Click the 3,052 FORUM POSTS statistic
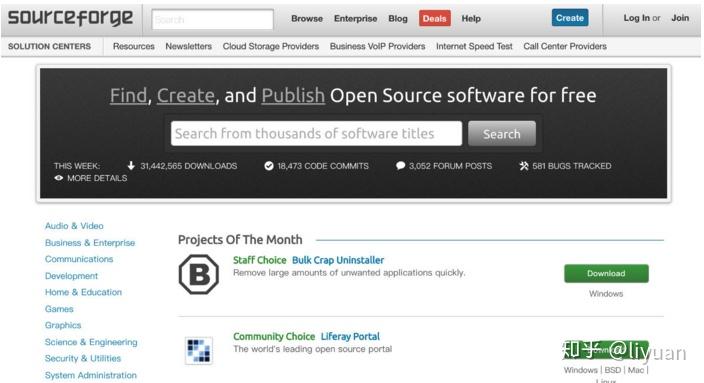The height and width of the screenshot is (383, 704). click(x=450, y=166)
